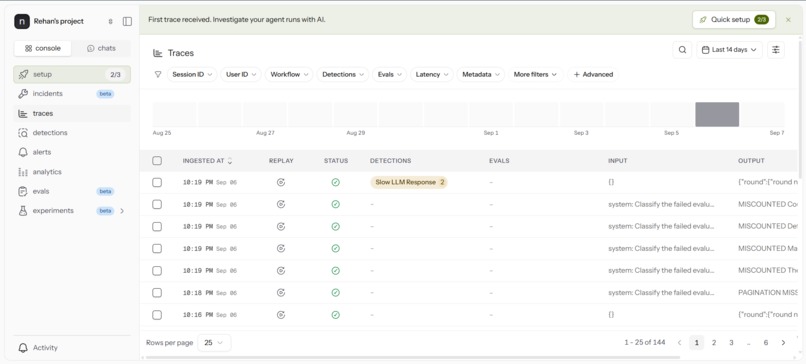806x364 pixels.
Task: Click the analytics bars icon
Action: click(23, 172)
